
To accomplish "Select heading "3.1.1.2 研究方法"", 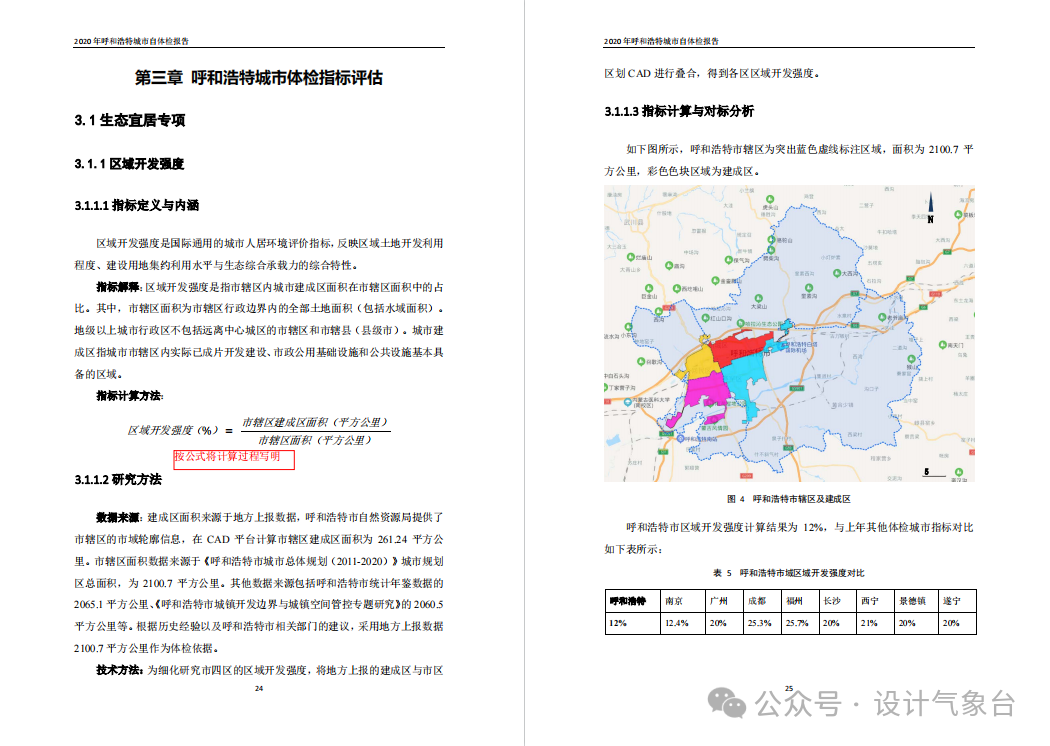I will (118, 479).
